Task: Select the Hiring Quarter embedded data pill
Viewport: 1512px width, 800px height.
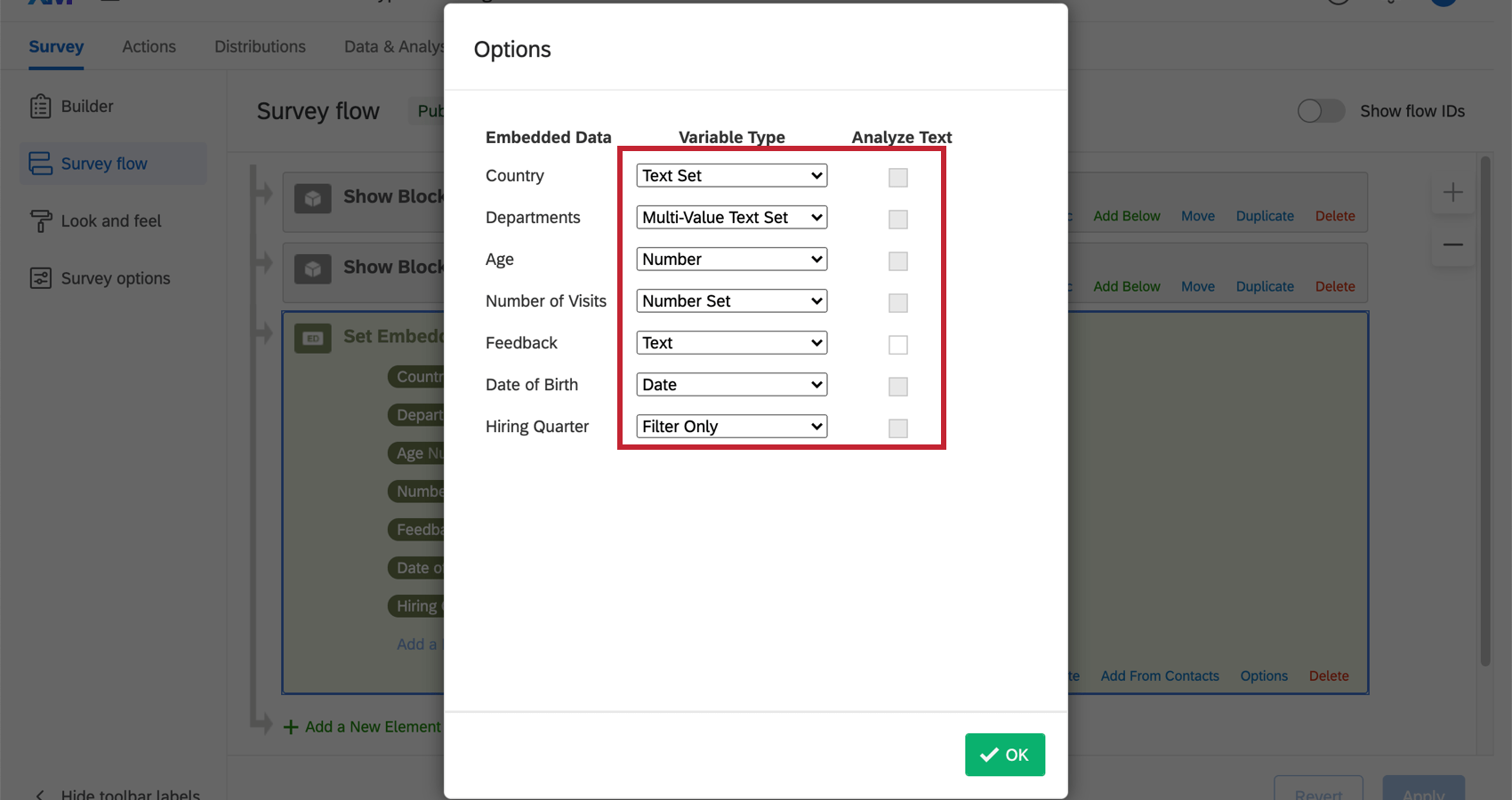Action: [418, 605]
